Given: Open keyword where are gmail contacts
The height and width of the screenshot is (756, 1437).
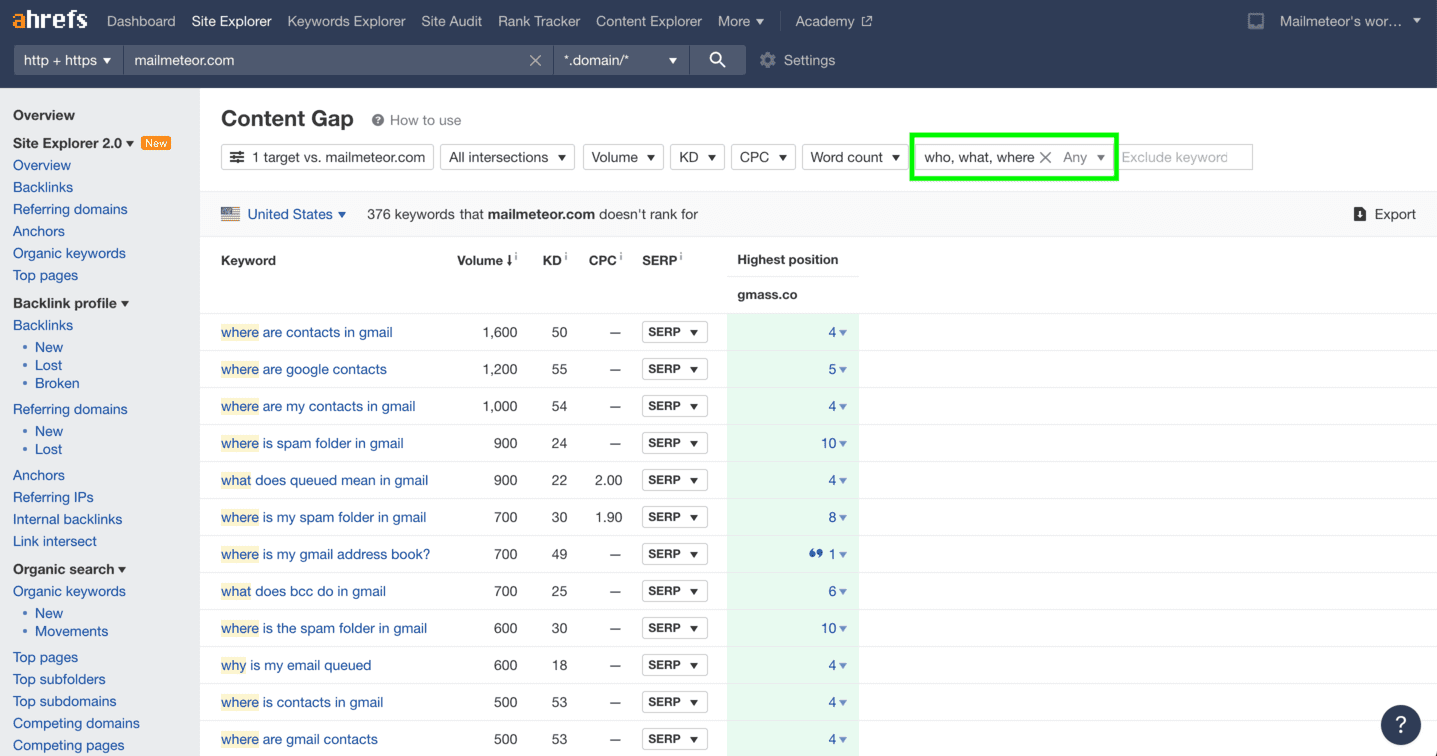Looking at the screenshot, I should [299, 739].
